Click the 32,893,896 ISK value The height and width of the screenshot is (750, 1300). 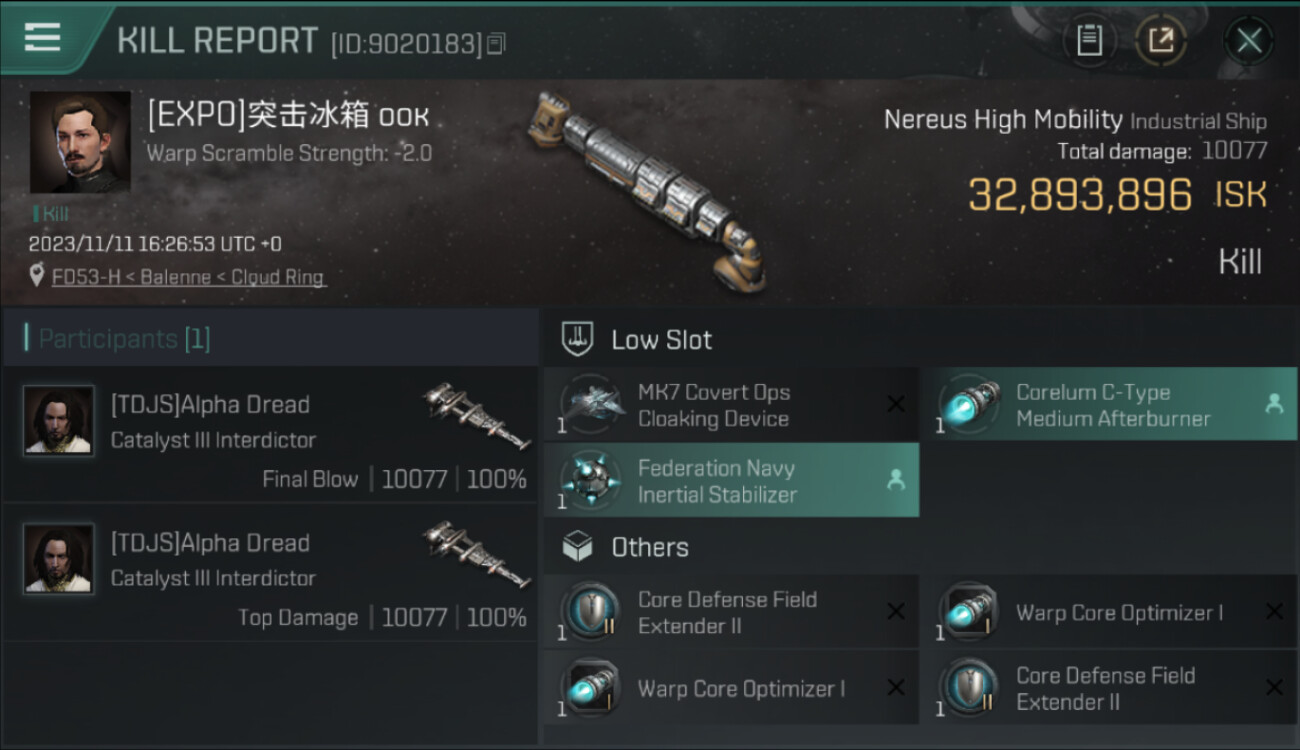(1080, 194)
